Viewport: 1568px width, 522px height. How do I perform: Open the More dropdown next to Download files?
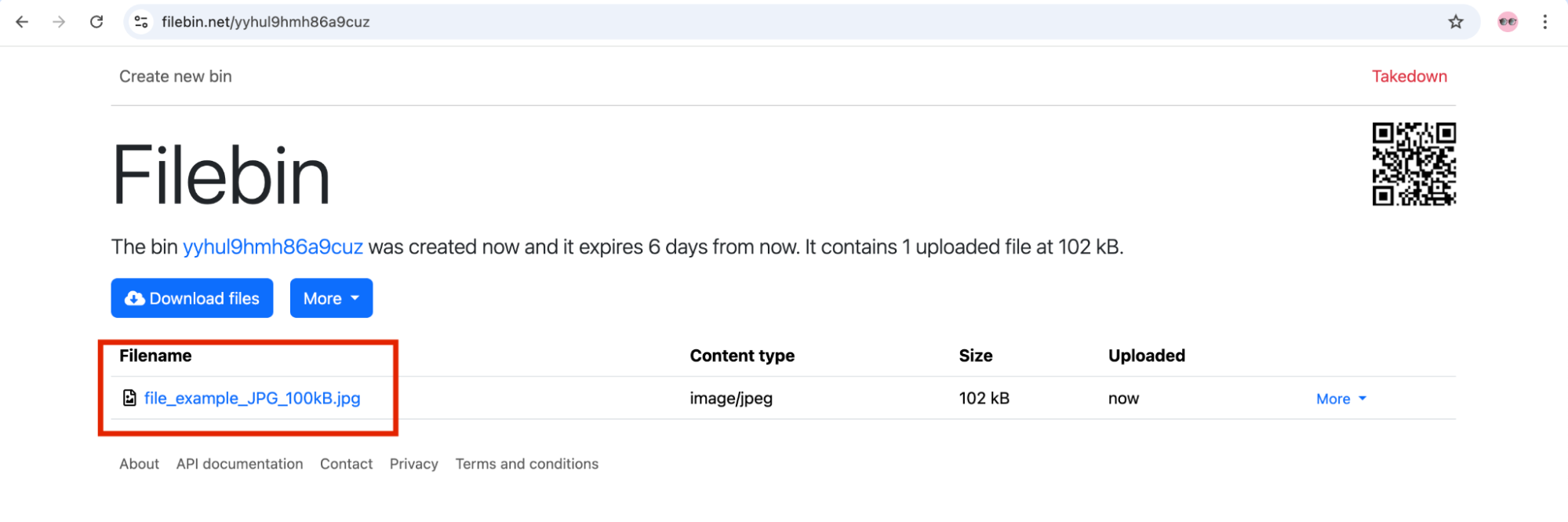tap(330, 298)
